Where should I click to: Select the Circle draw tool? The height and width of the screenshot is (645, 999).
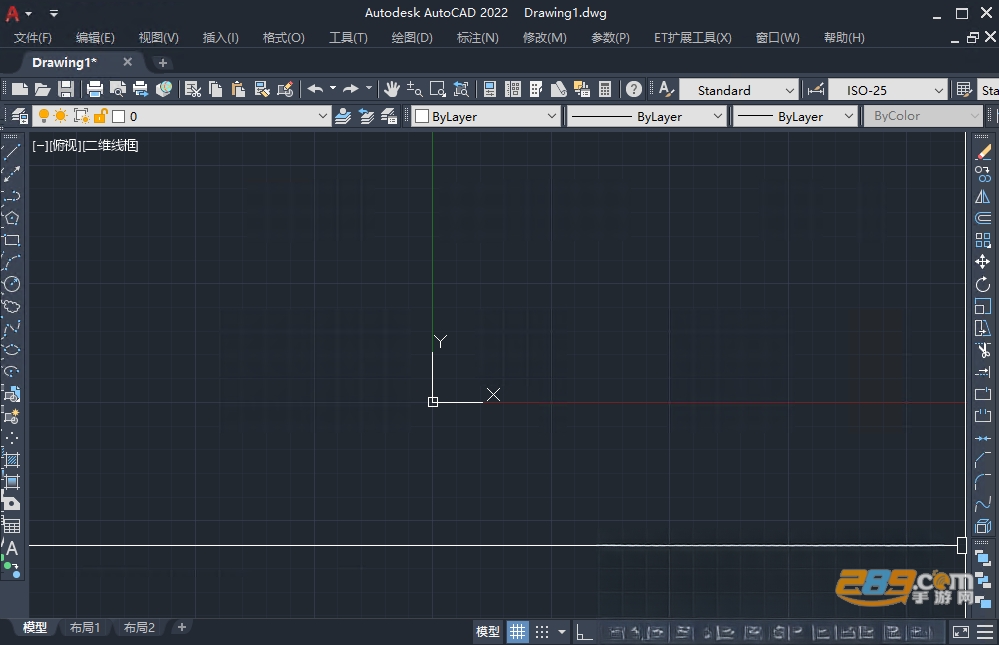pyautogui.click(x=11, y=284)
